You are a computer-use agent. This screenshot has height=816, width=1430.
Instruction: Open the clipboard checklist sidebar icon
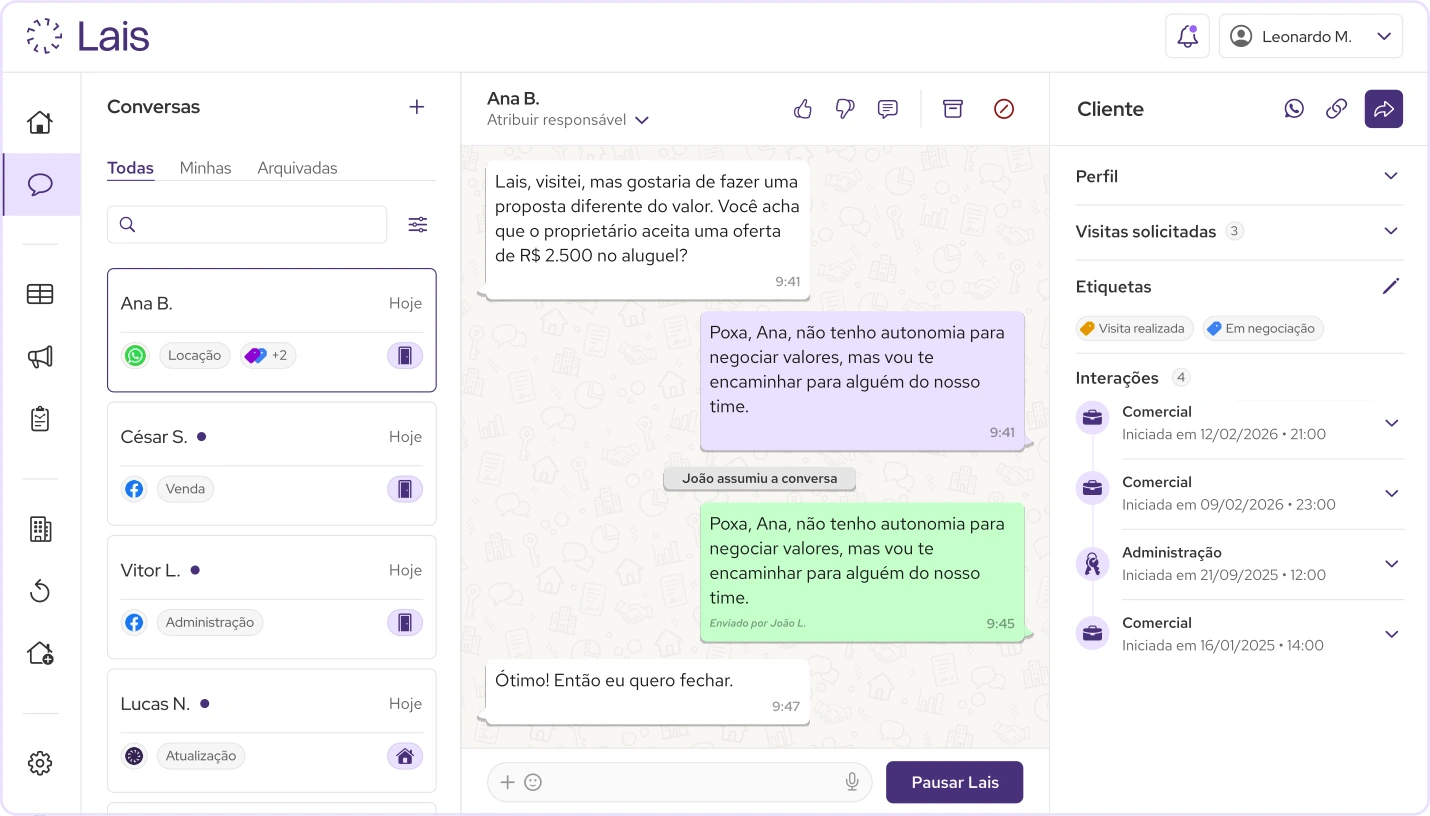(40, 419)
